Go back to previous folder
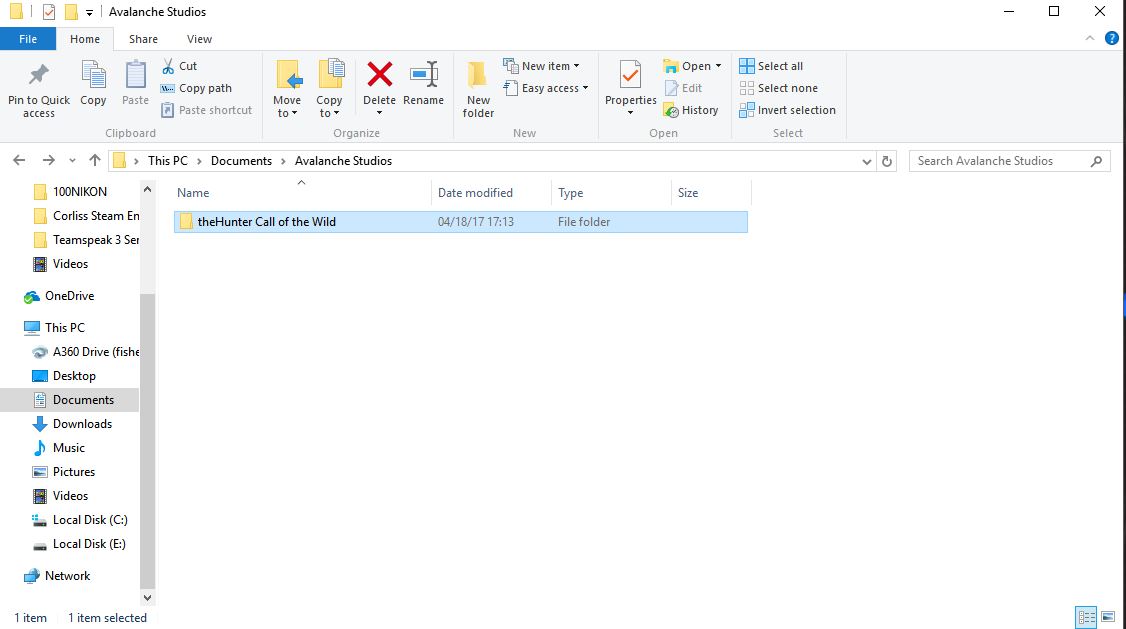Image resolution: width=1126 pixels, height=629 pixels. 19,161
